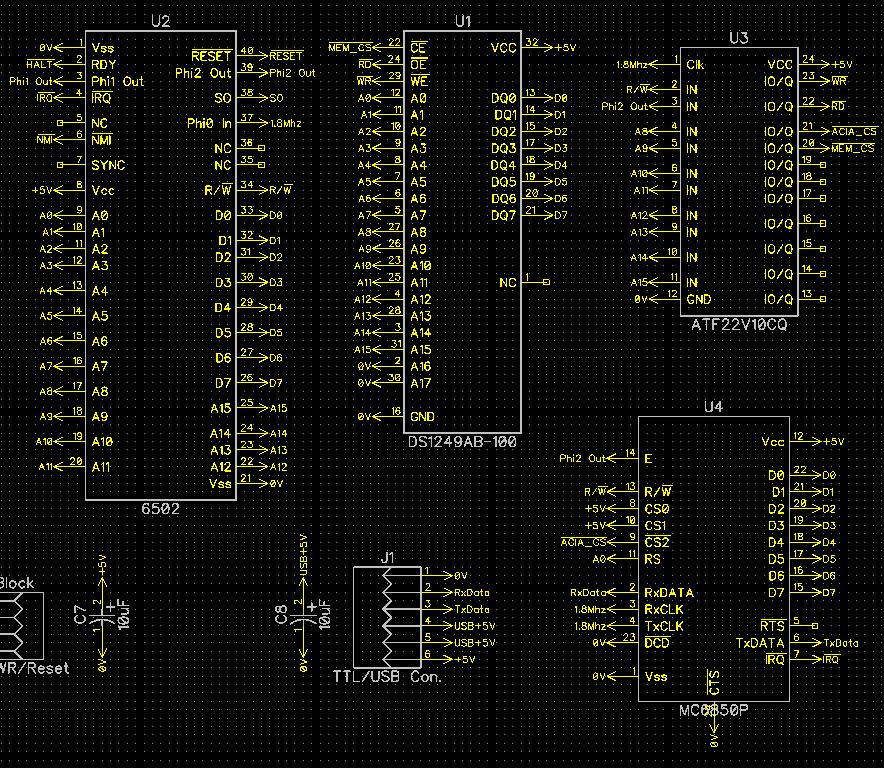This screenshot has height=768, width=884.
Task: Click the Clk pin name on U3
Action: pyautogui.click(x=695, y=65)
